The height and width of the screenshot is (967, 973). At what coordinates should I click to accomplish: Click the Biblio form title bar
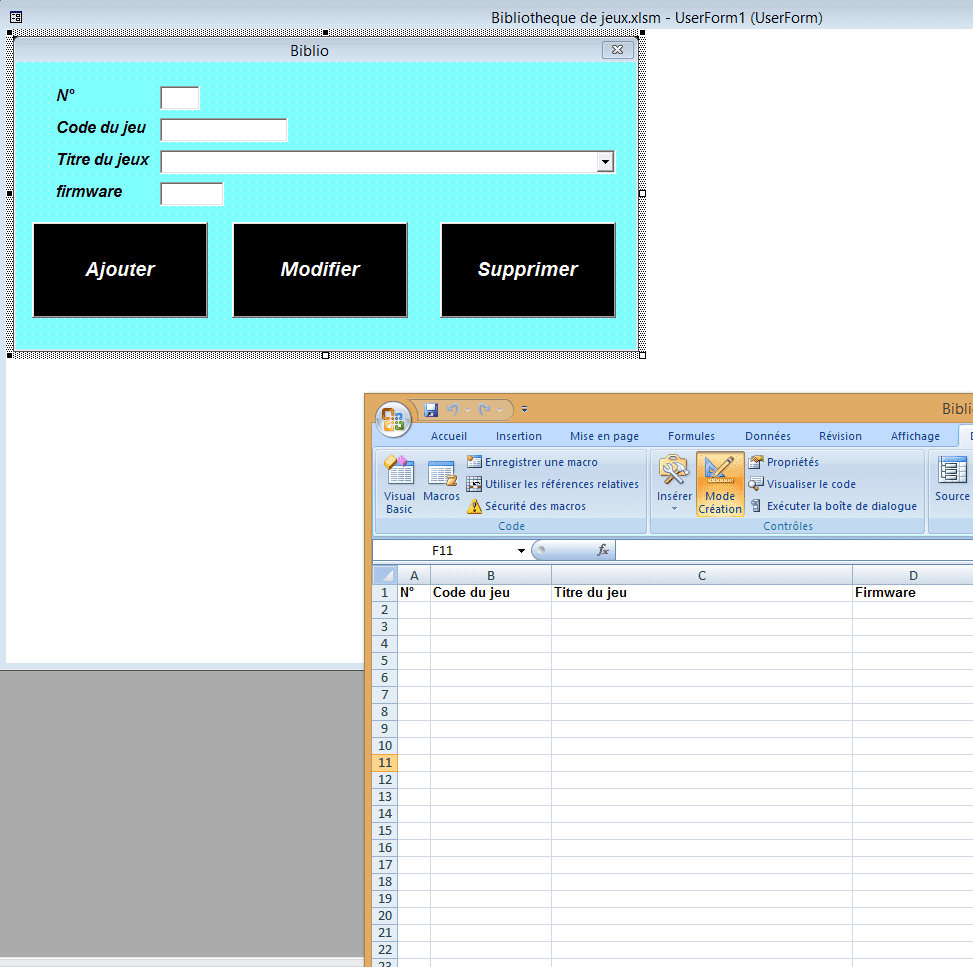point(309,50)
